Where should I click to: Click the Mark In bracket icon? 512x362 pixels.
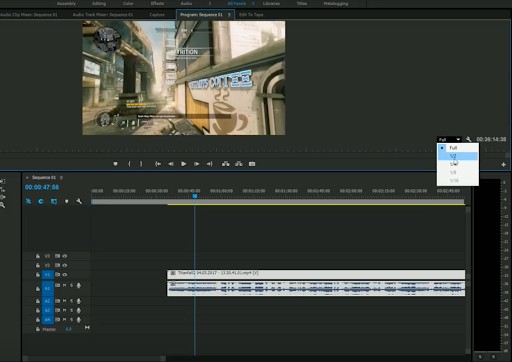point(129,164)
